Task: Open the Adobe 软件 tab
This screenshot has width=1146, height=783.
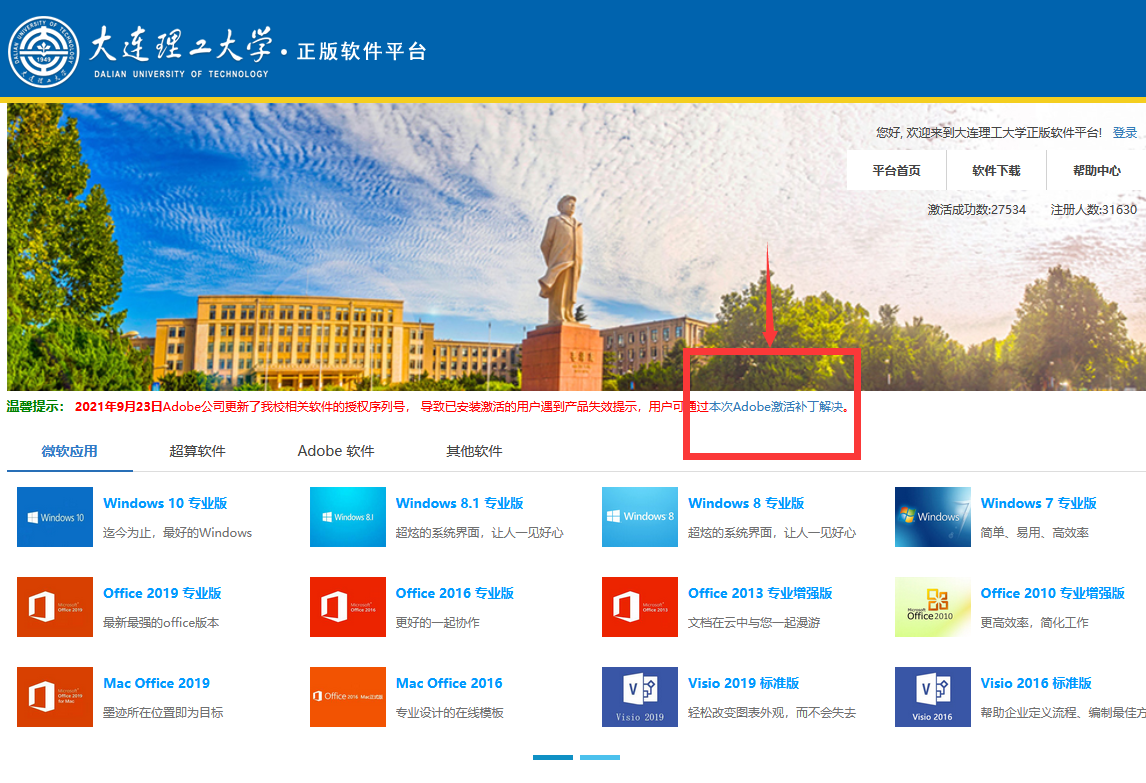Action: click(336, 451)
